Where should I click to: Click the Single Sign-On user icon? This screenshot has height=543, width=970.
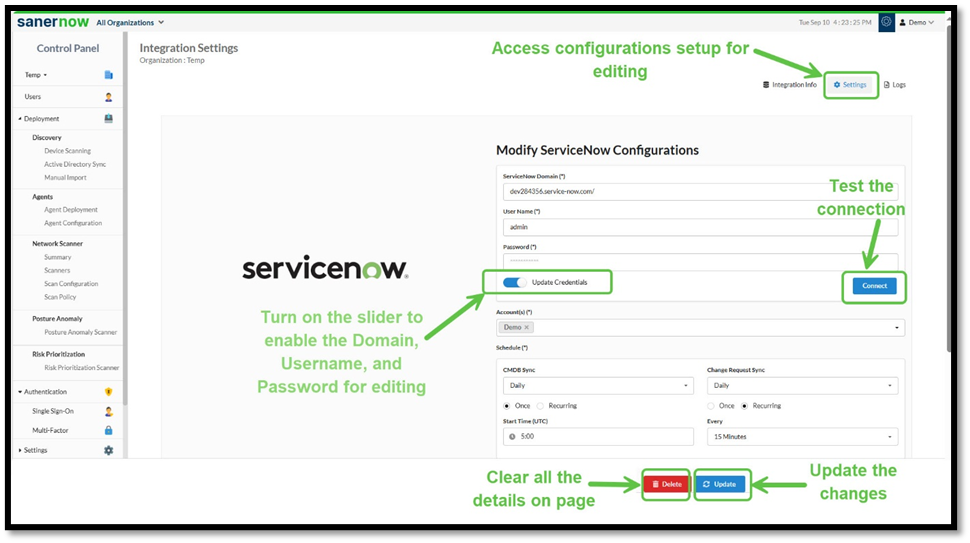pos(108,411)
